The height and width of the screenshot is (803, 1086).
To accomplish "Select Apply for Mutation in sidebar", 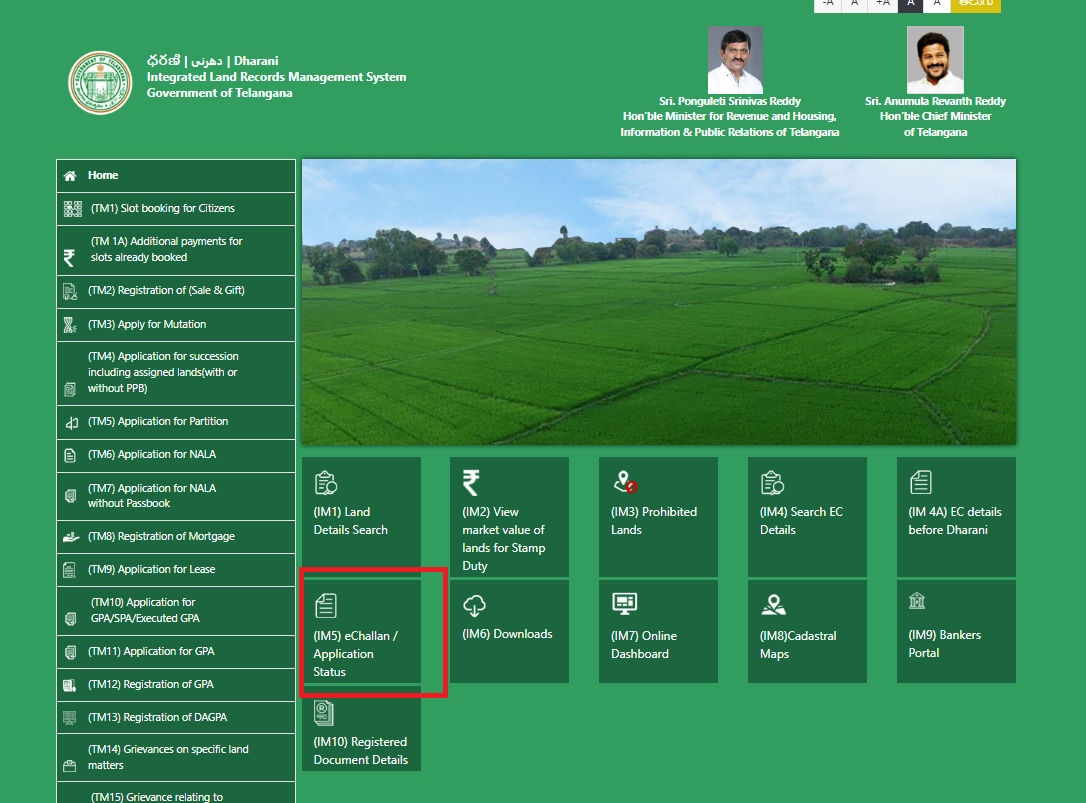I will coord(146,325).
